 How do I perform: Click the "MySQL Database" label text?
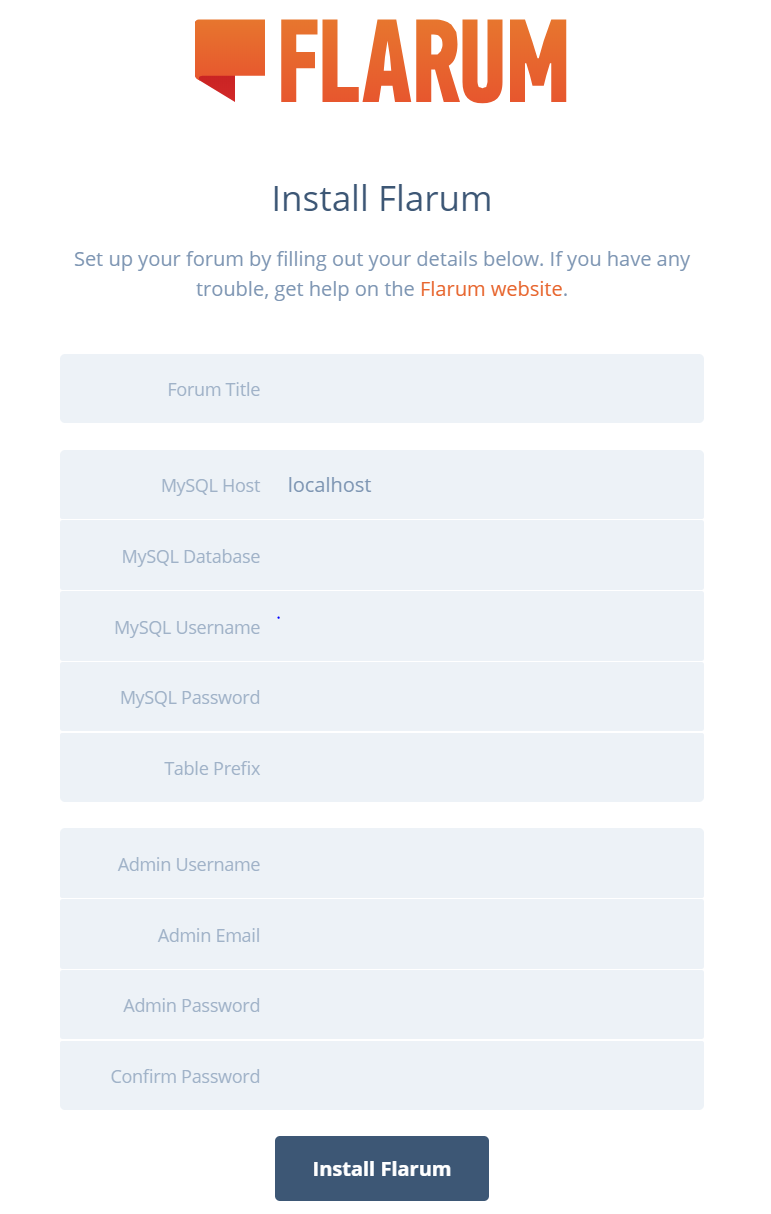[x=191, y=557]
